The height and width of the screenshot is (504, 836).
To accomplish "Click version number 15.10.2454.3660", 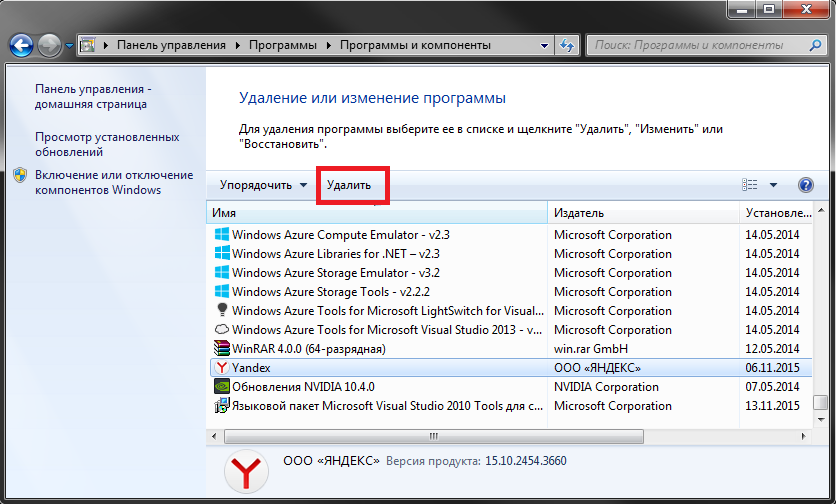I will tap(526, 461).
